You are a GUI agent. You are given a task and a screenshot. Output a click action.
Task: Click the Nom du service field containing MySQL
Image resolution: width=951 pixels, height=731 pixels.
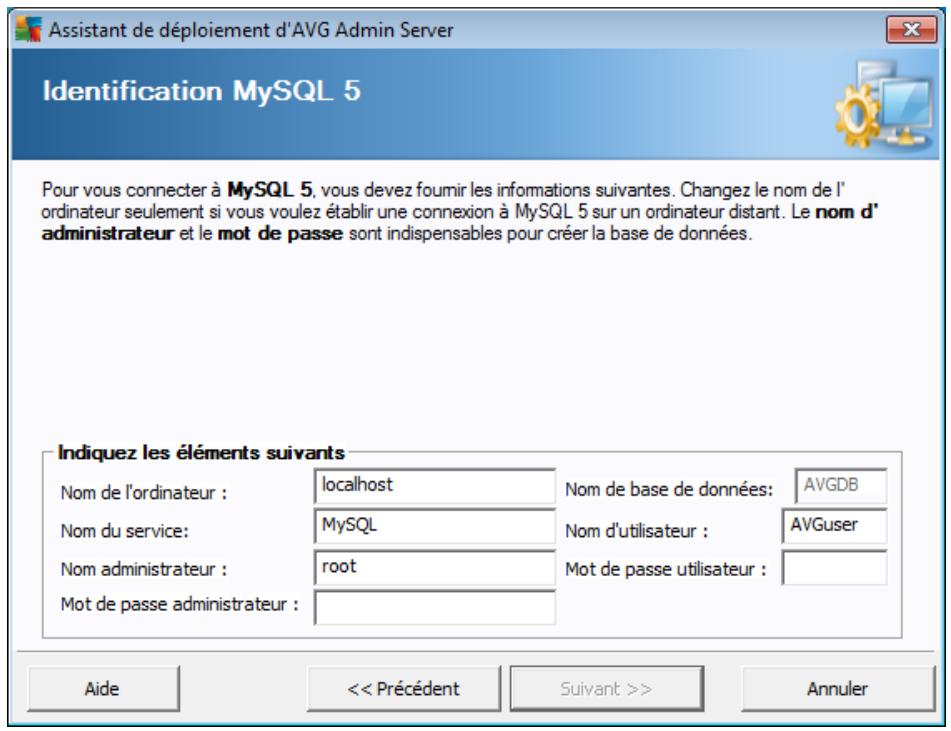pyautogui.click(x=434, y=525)
